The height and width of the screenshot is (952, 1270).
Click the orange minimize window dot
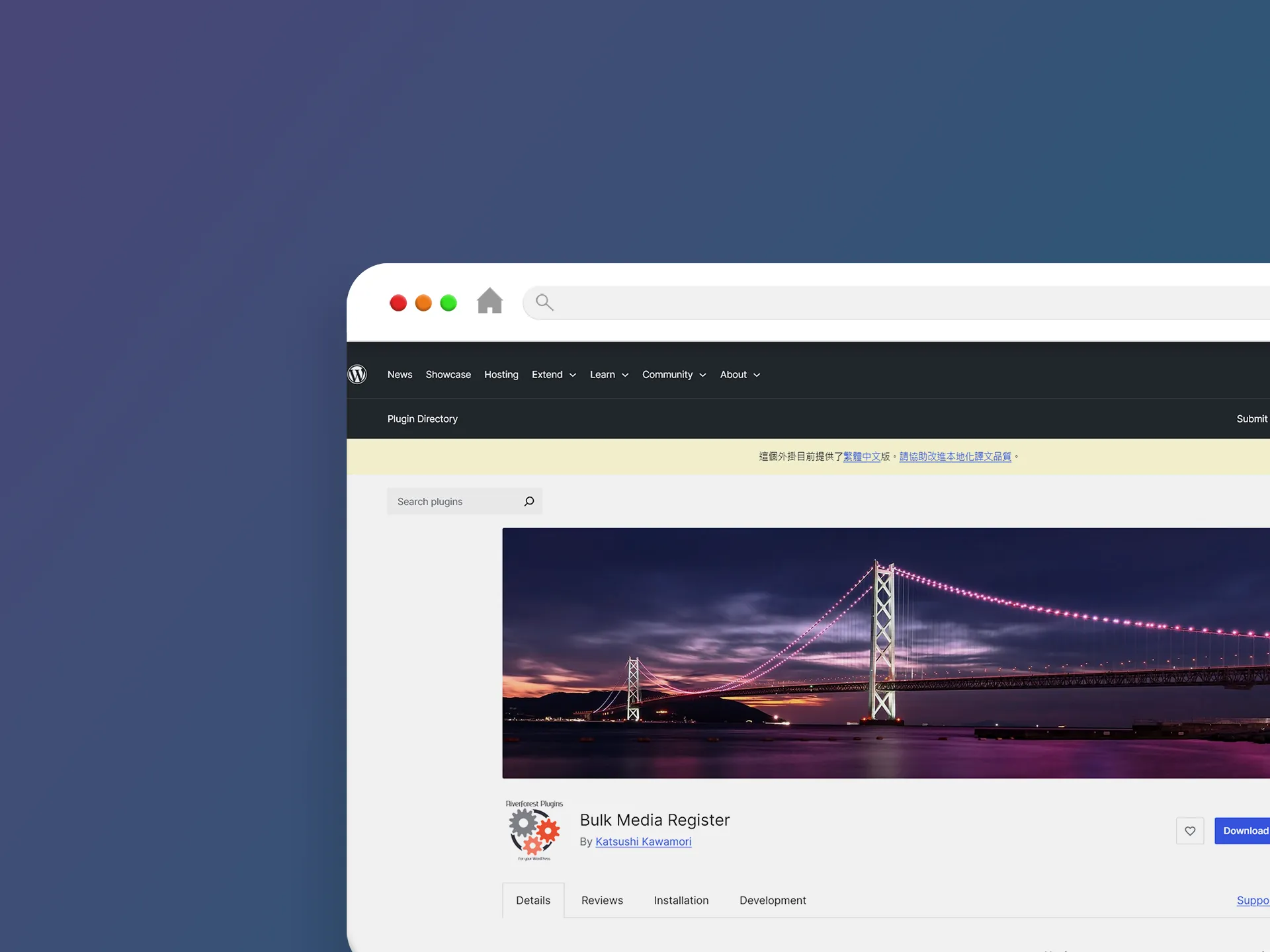click(x=423, y=303)
